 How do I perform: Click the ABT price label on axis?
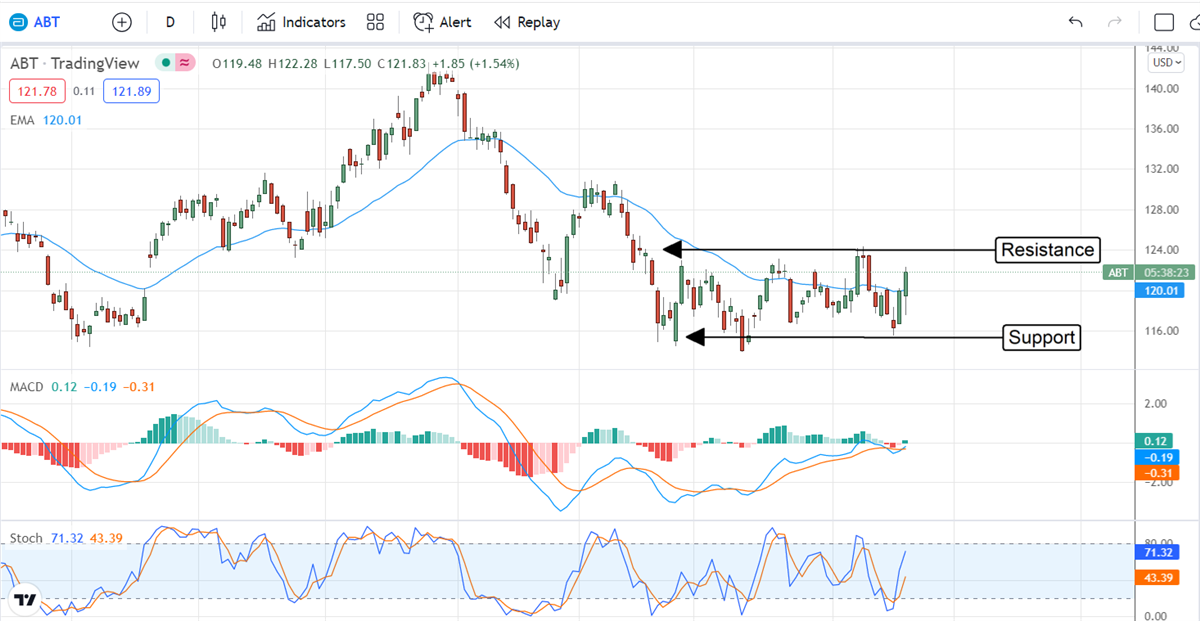[1118, 272]
